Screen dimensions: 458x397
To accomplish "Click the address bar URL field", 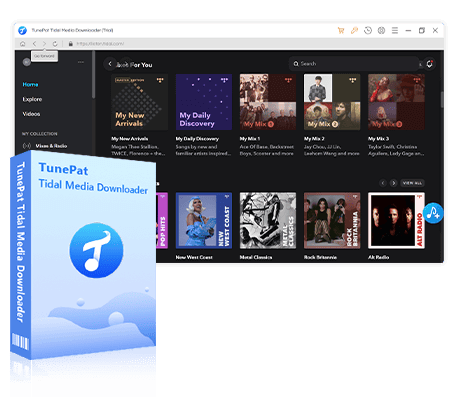I will coord(100,44).
